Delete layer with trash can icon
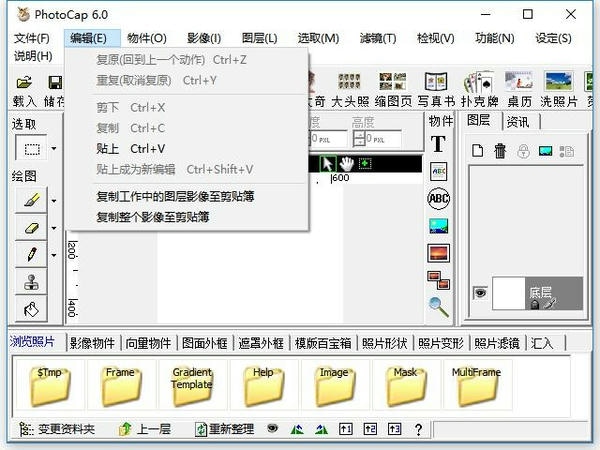600x450 pixels. click(500, 151)
